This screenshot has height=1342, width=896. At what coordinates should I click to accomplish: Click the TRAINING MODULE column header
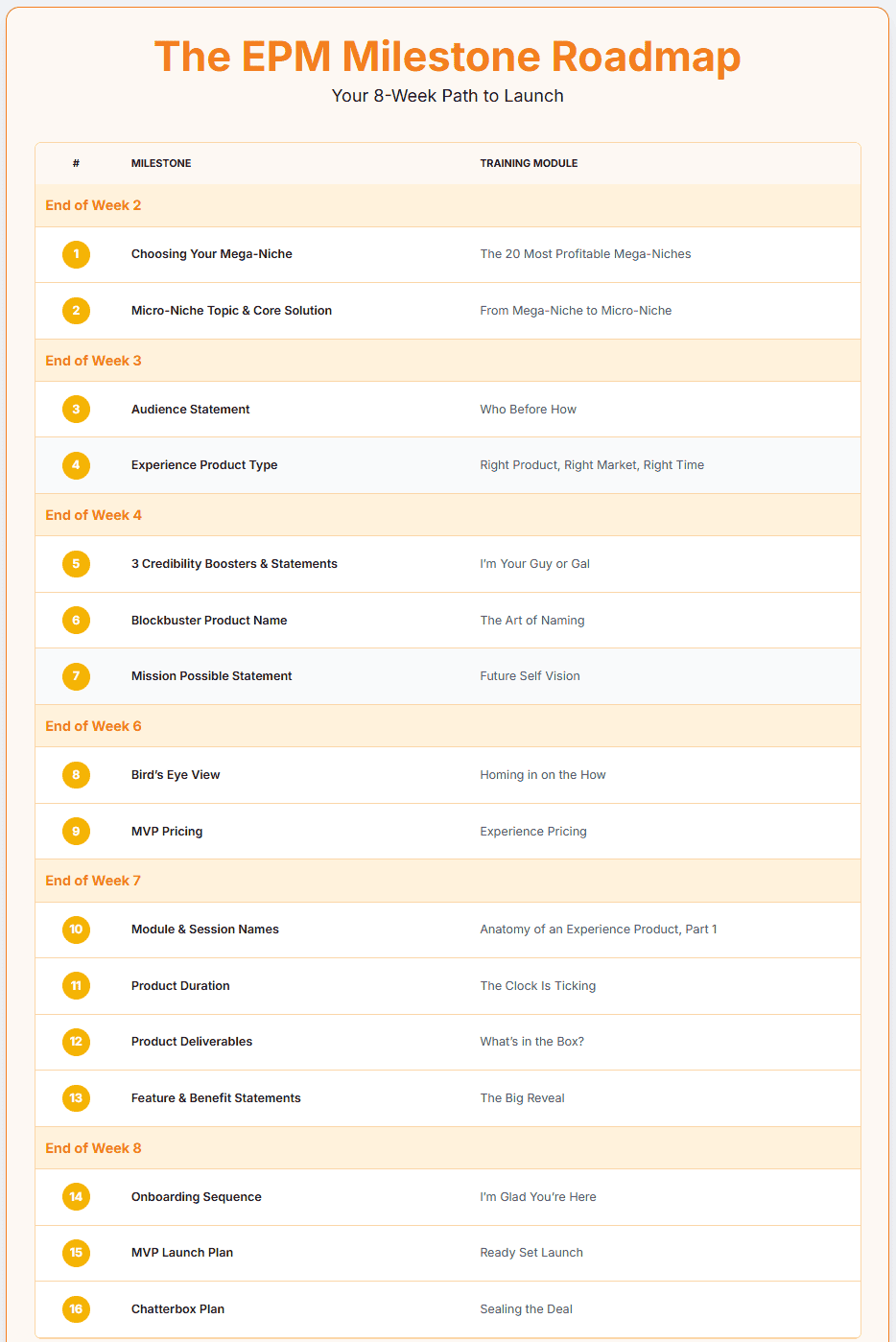tap(529, 163)
